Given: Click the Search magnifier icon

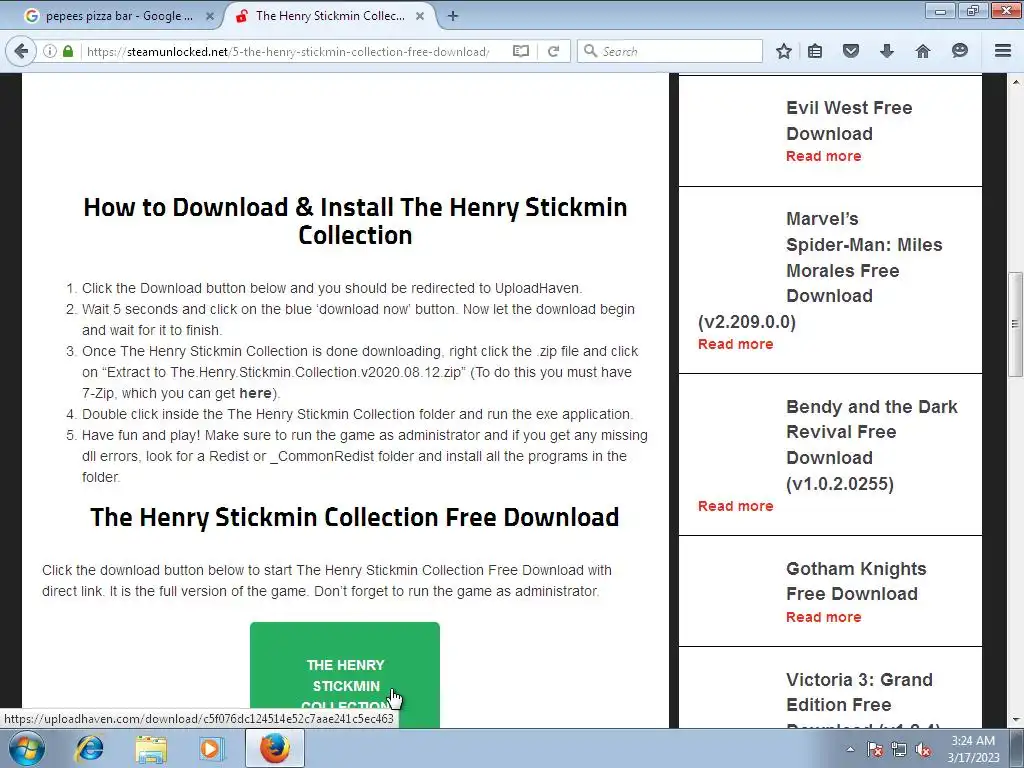Looking at the screenshot, I should coord(590,51).
